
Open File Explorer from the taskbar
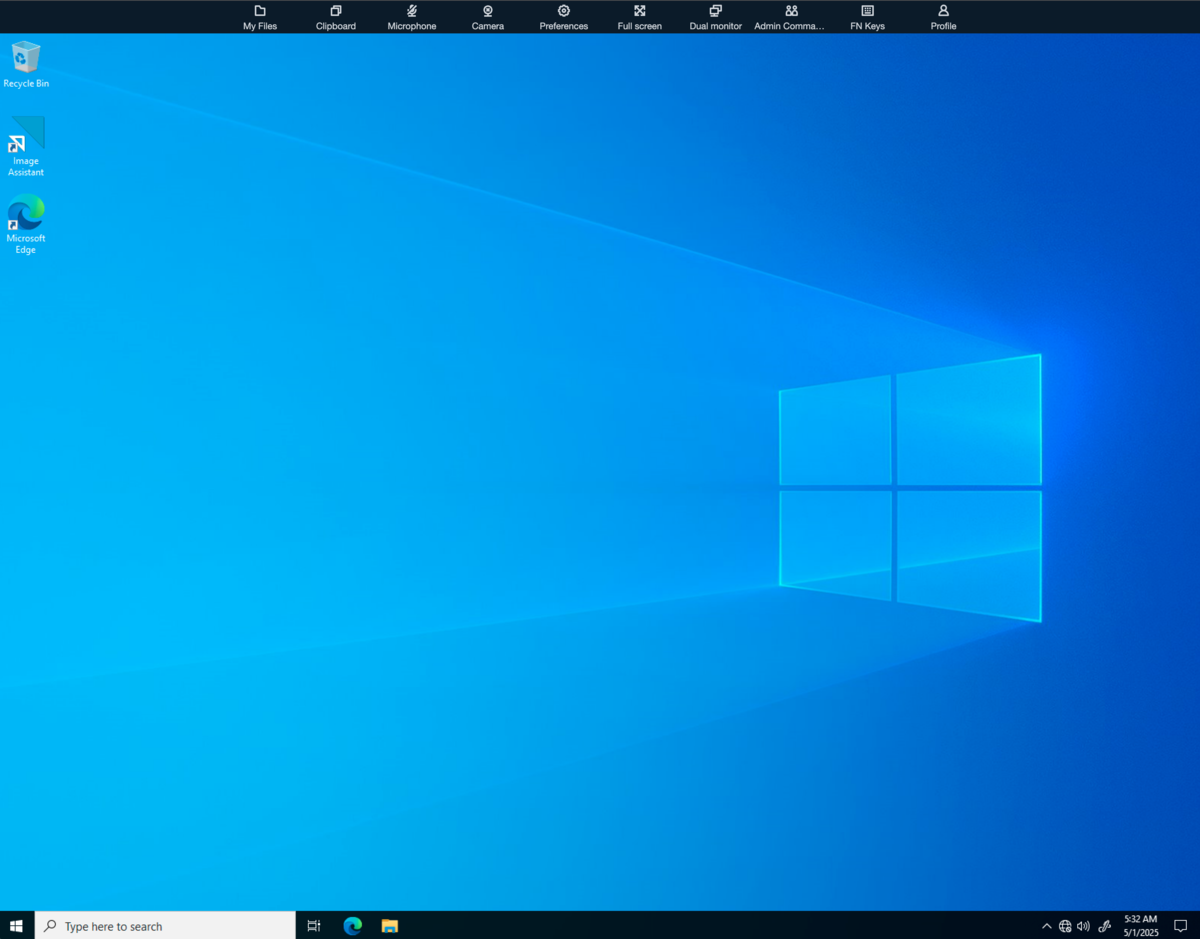390,926
